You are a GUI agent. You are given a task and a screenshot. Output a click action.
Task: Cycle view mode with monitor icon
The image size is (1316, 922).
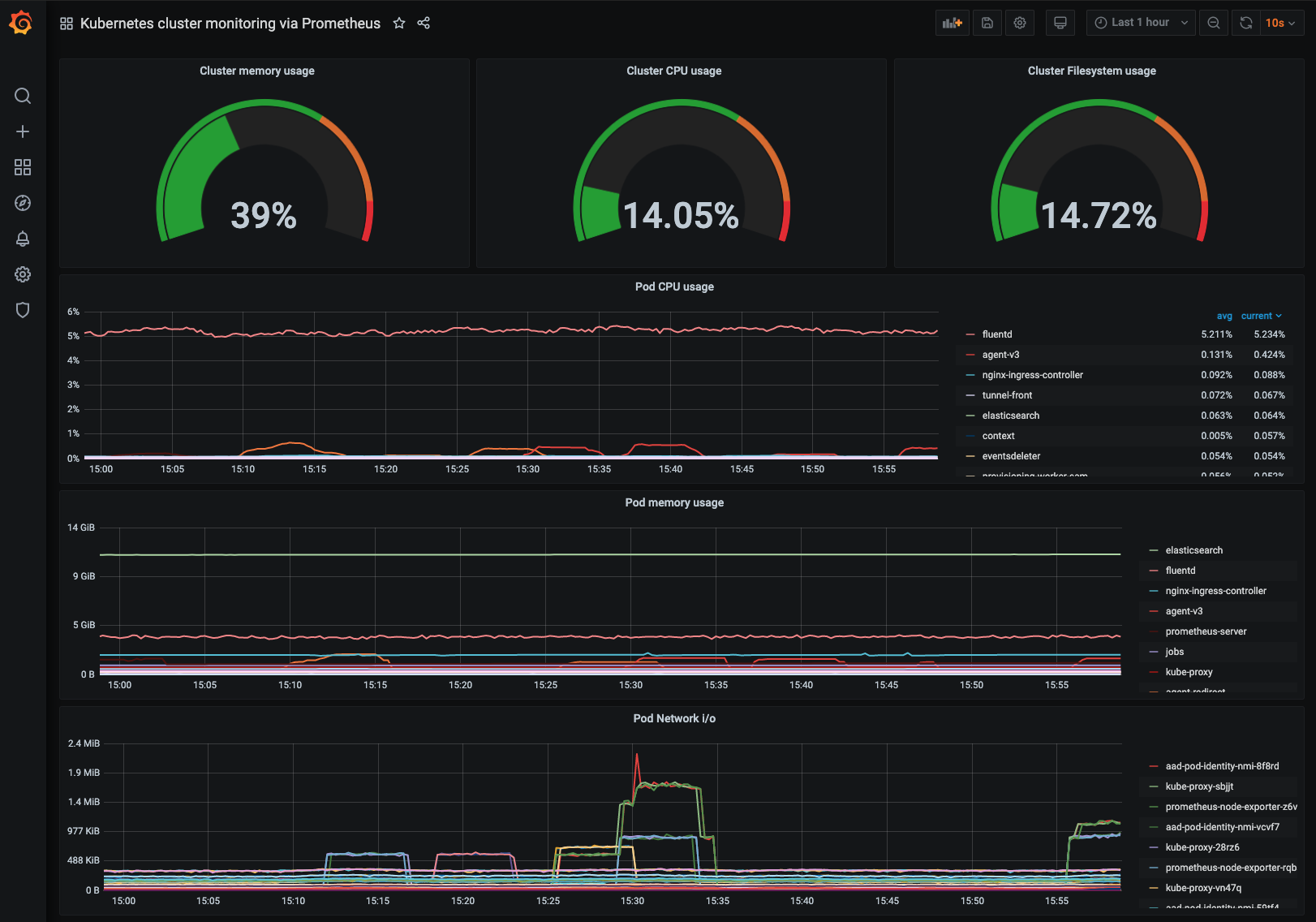click(1060, 23)
